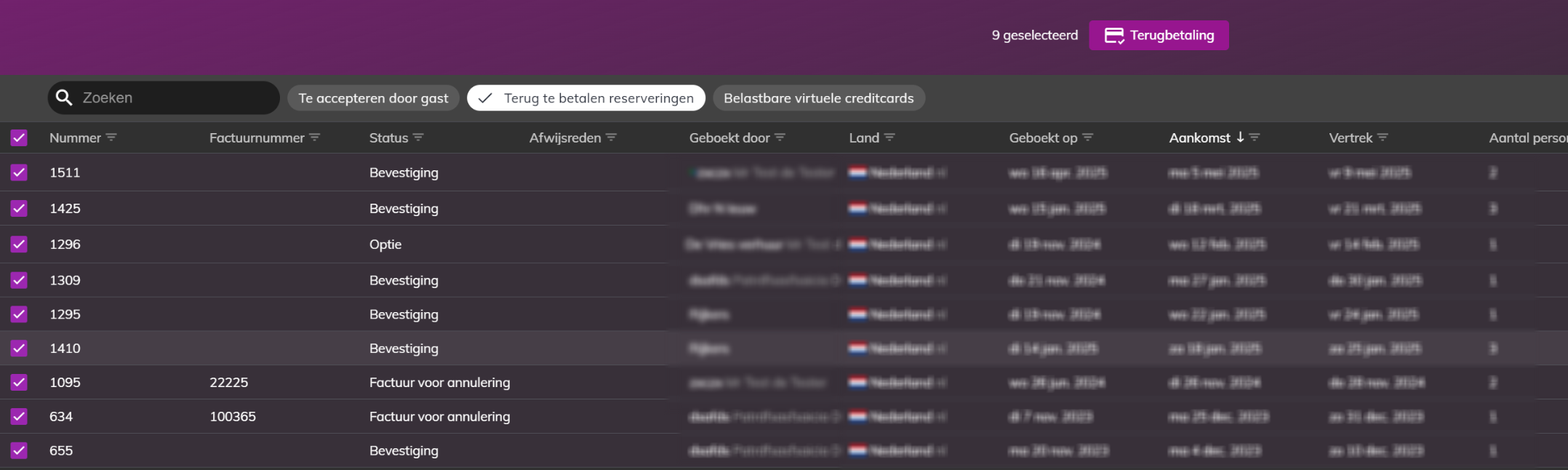Image resolution: width=1568 pixels, height=470 pixels.
Task: Uncheck the checkbox for reservation 1511
Action: [x=19, y=172]
